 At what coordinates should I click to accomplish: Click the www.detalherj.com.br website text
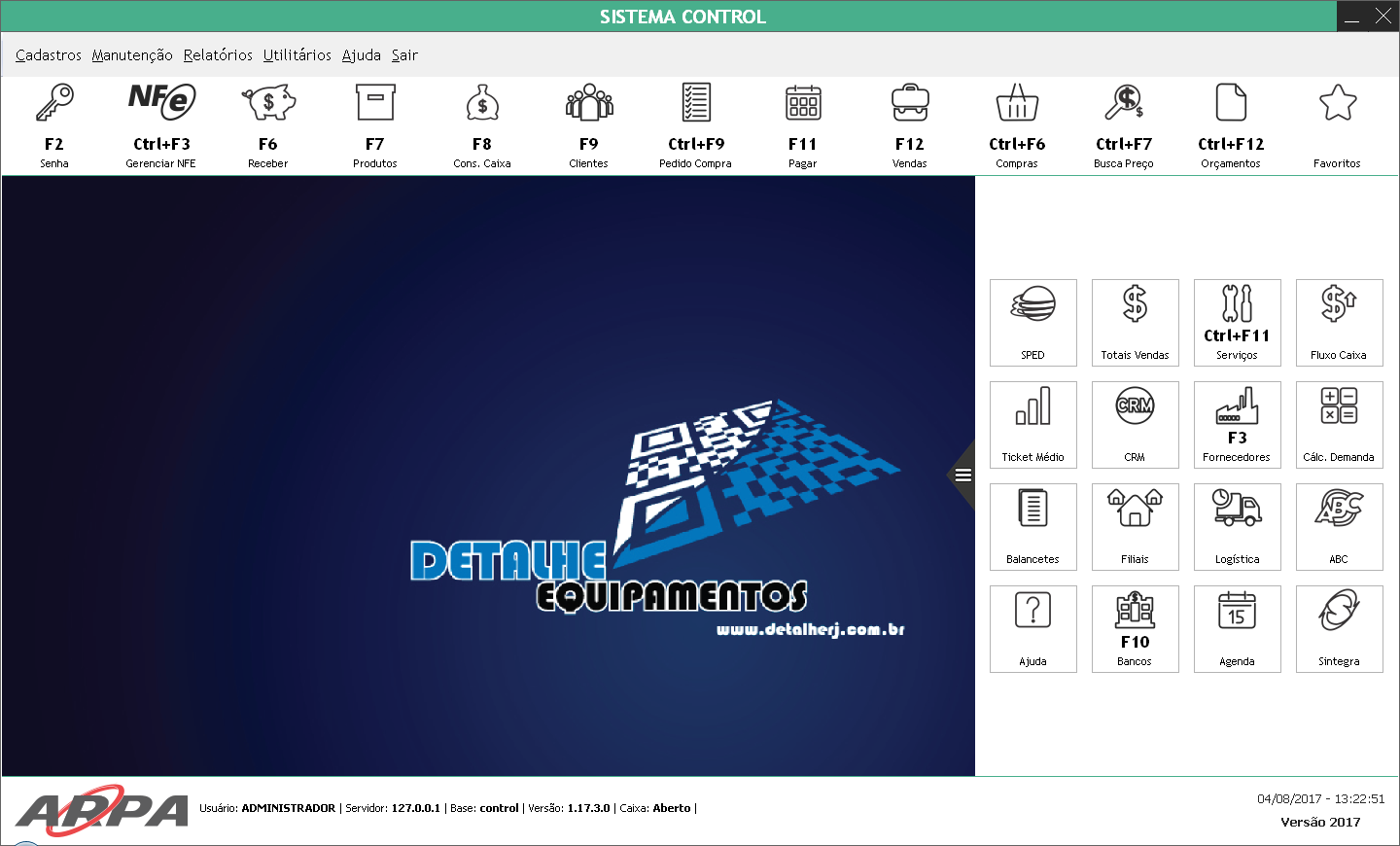coord(811,630)
